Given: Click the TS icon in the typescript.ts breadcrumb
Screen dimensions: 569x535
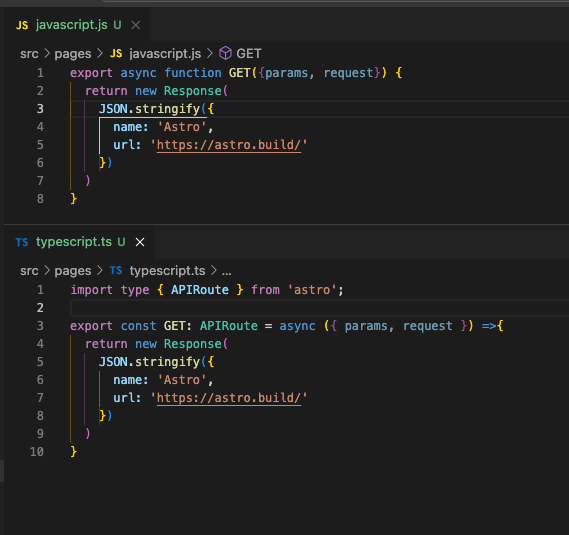Looking at the screenshot, I should [116, 270].
